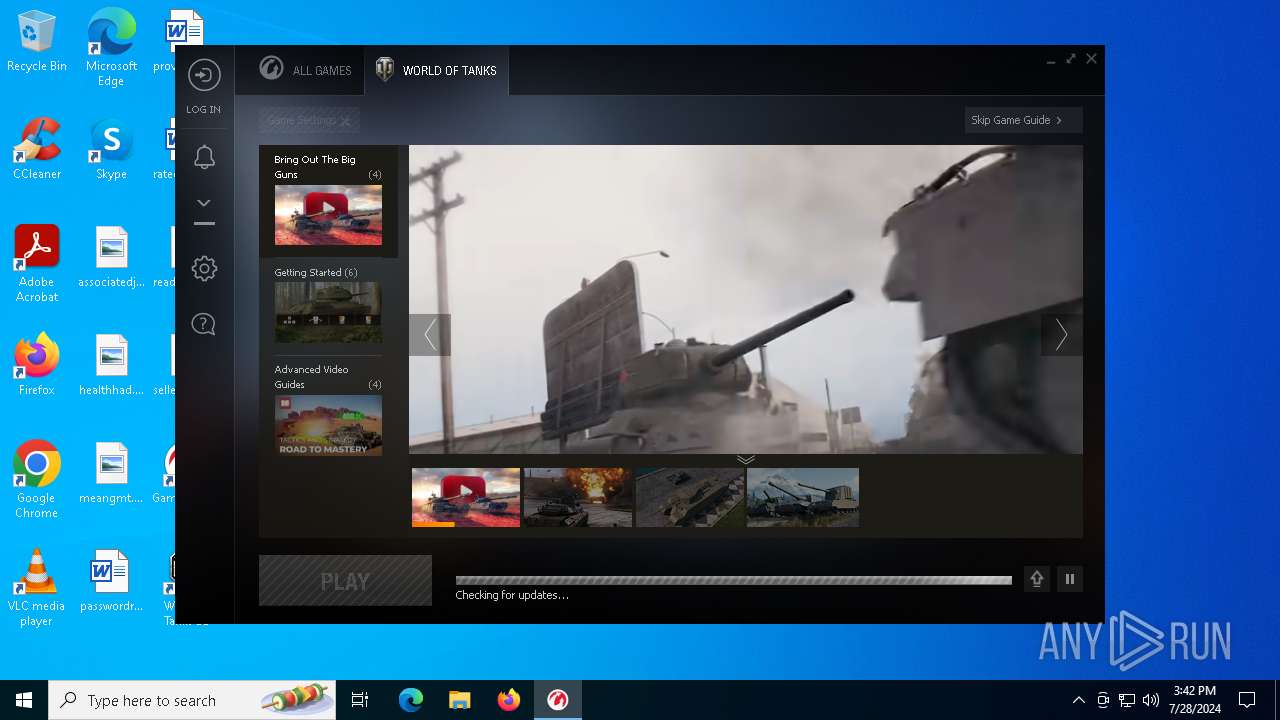
Task: Open Firefox desktop shortcut
Action: 37,365
